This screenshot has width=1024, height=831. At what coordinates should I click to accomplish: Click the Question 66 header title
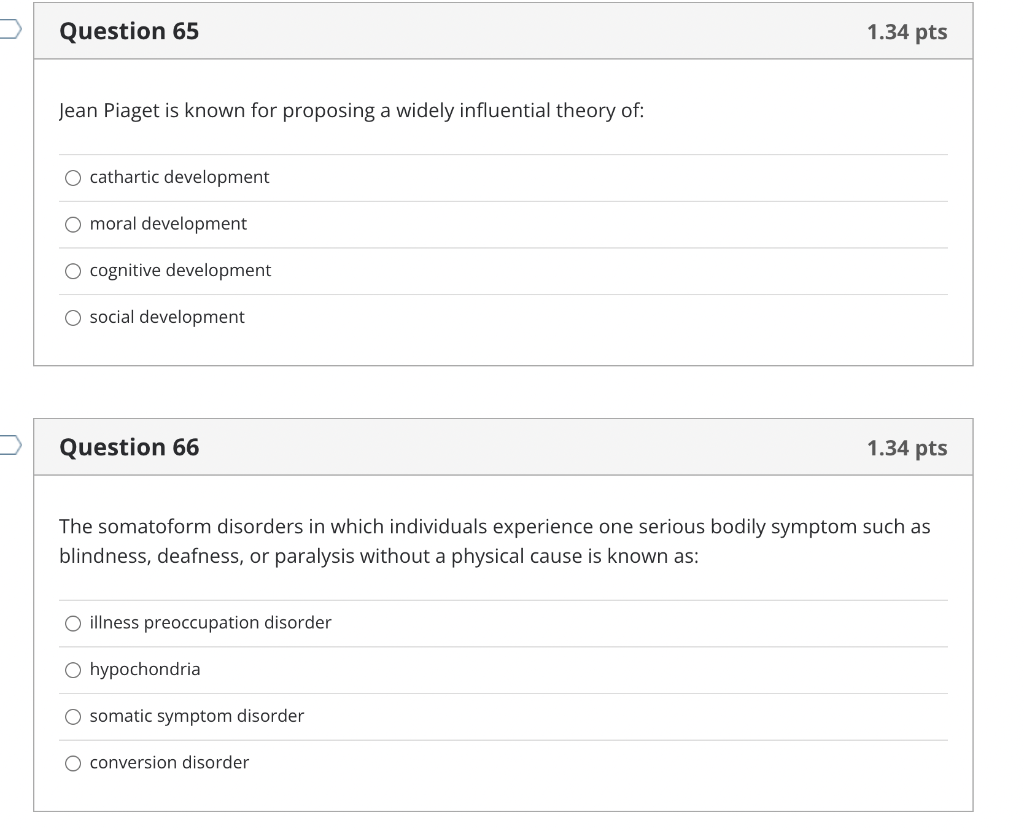coord(129,448)
